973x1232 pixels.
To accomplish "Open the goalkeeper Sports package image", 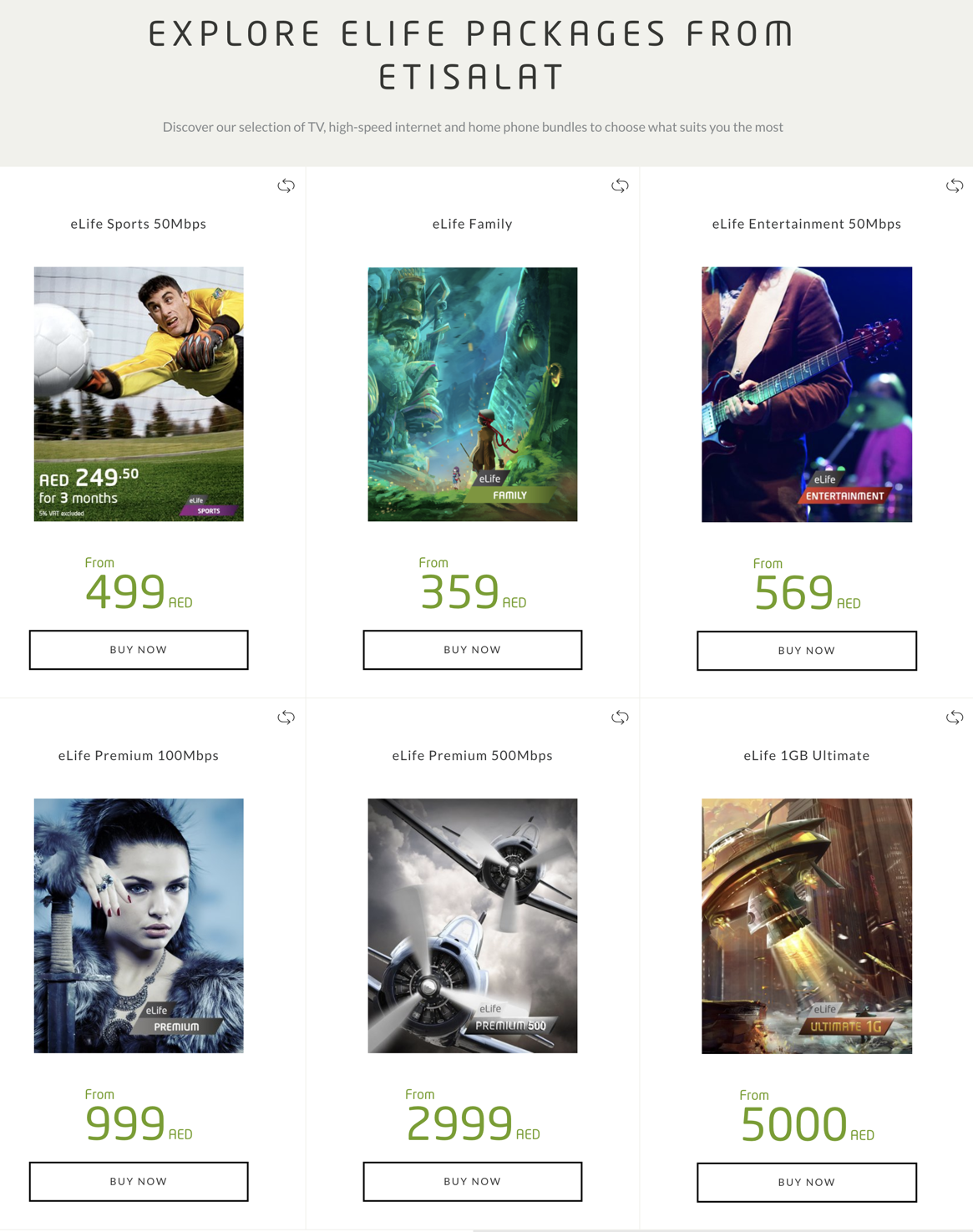I will (139, 394).
